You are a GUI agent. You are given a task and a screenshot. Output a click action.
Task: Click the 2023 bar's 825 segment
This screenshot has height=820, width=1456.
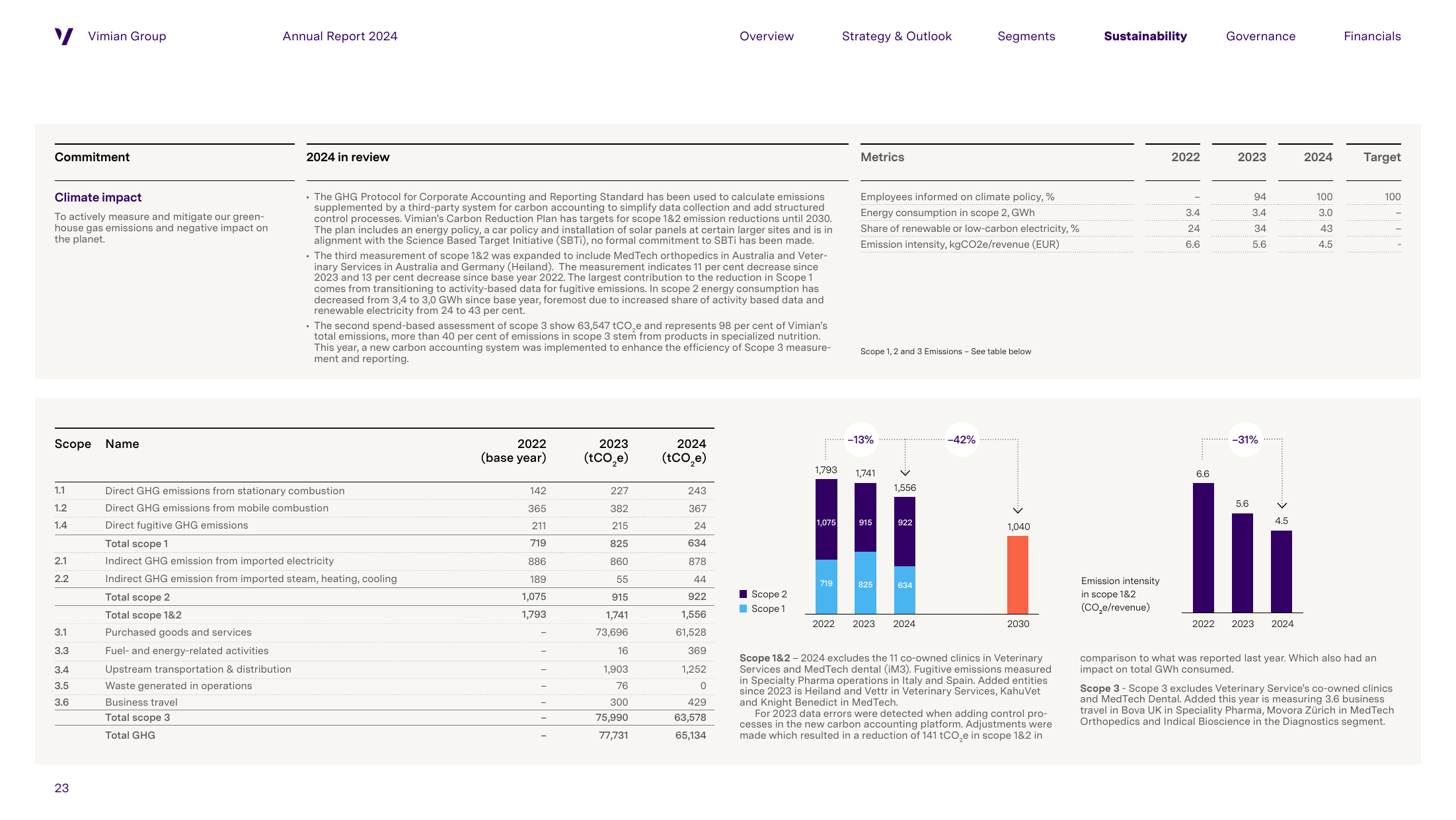point(865,583)
